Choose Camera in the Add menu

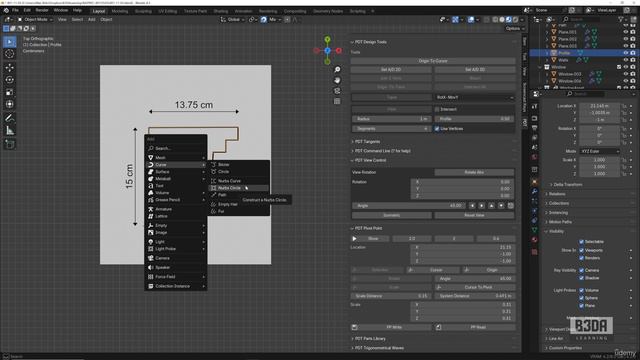(x=176, y=258)
